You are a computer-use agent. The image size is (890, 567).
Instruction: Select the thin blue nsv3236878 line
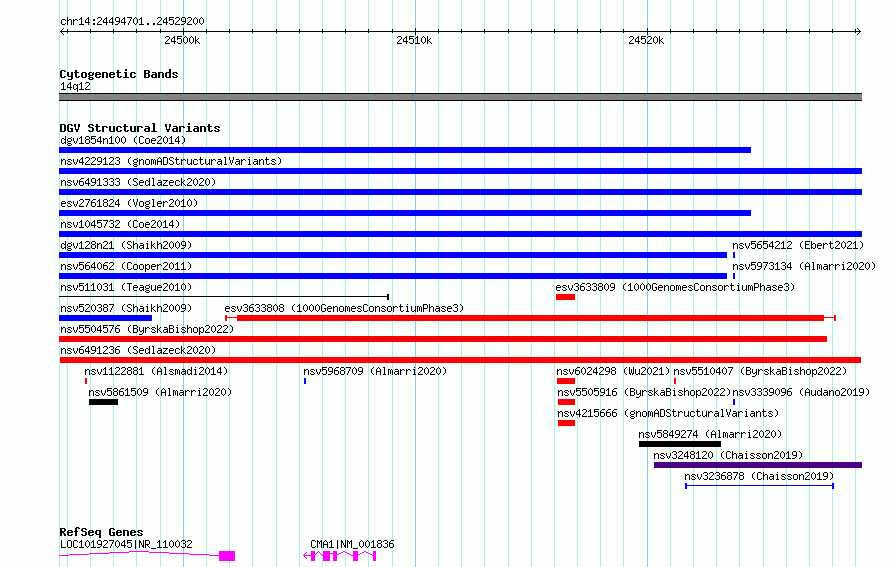tap(759, 486)
